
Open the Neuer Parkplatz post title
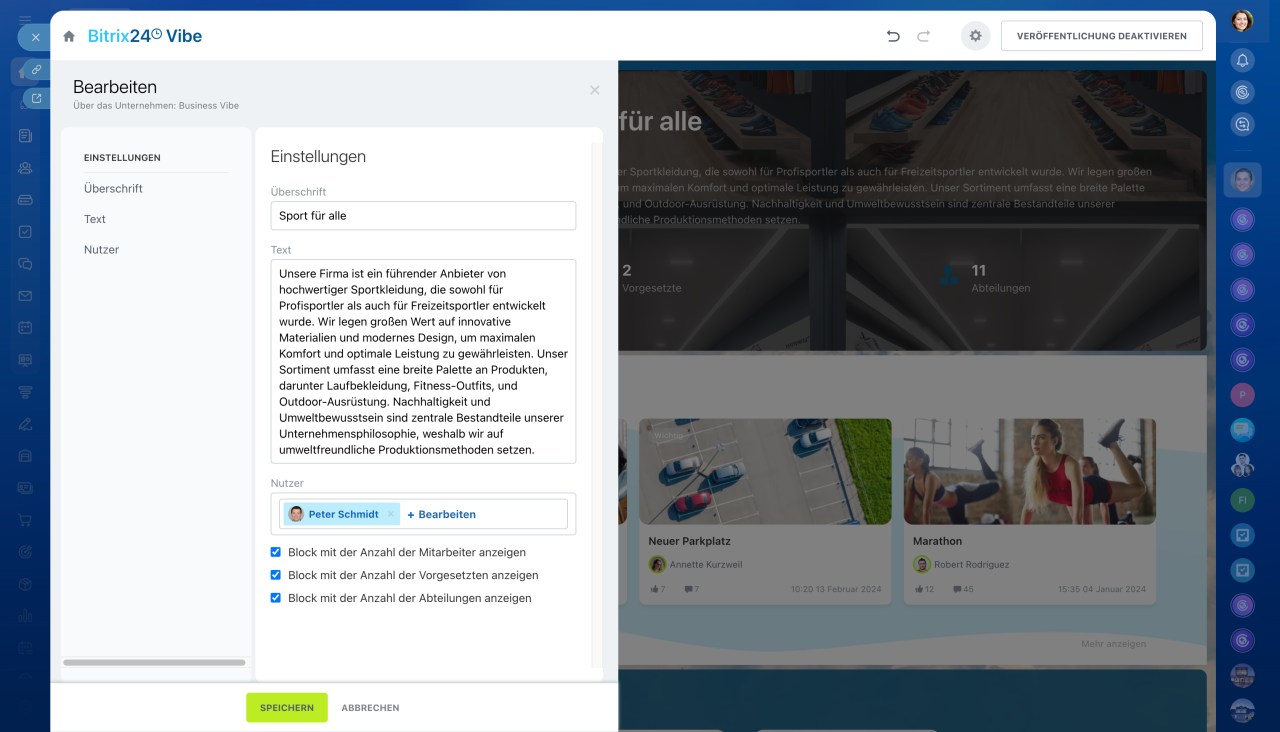[x=690, y=541]
